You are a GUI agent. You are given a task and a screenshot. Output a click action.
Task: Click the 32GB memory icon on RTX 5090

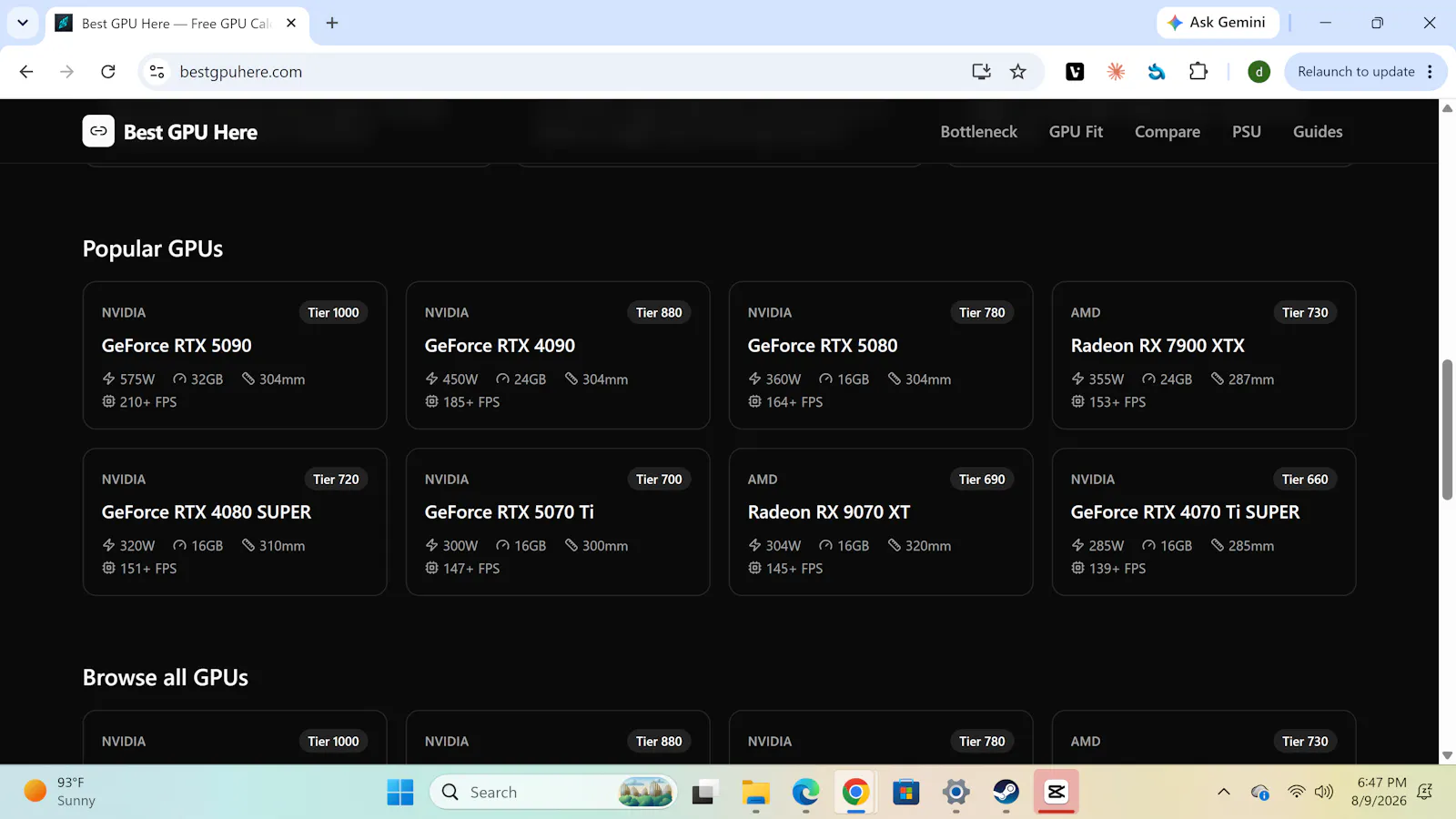(180, 379)
